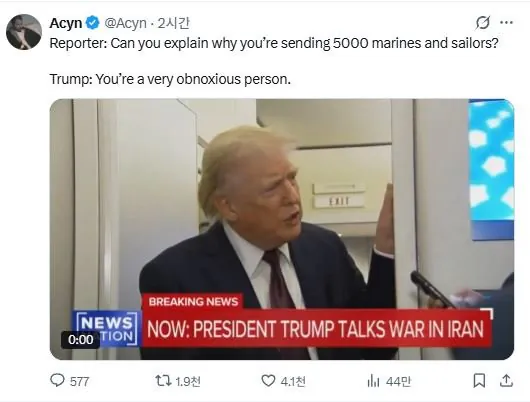Open the reply comment icon

pos(57,380)
